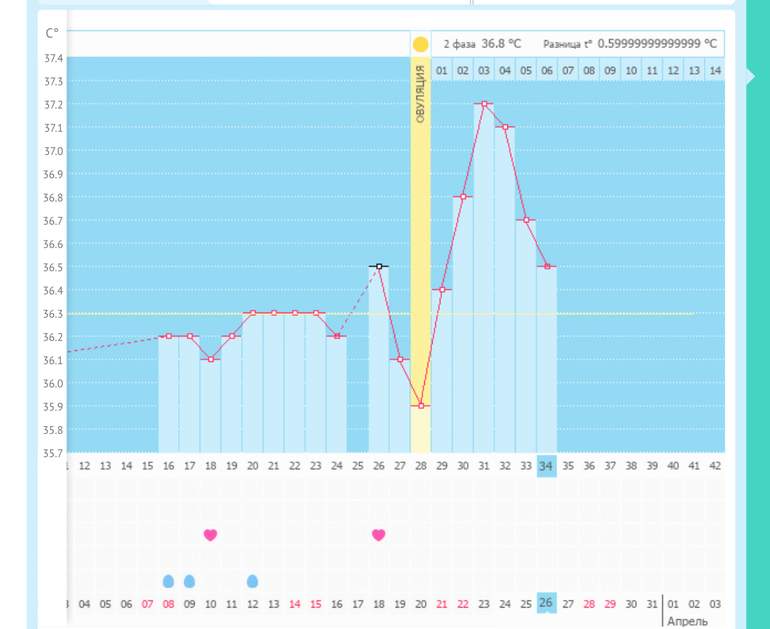This screenshot has height=629, width=770.
Task: Select the 35.9 lowest temperature point
Action: (x=421, y=406)
